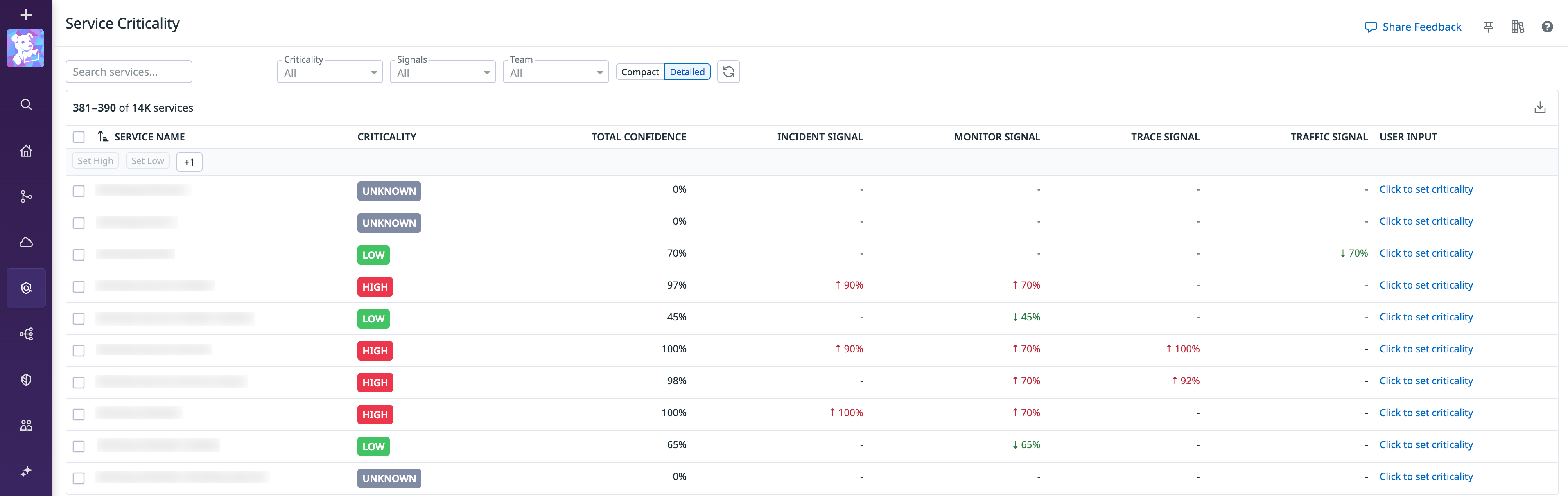Click the Total Confidence column header
The height and width of the screenshot is (496, 1568).
pos(639,137)
